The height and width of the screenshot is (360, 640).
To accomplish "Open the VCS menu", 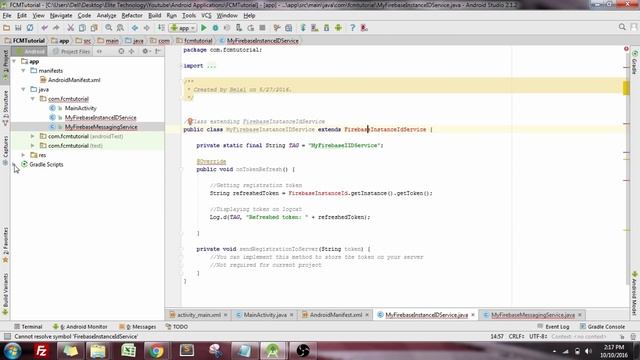I will [x=206, y=16].
